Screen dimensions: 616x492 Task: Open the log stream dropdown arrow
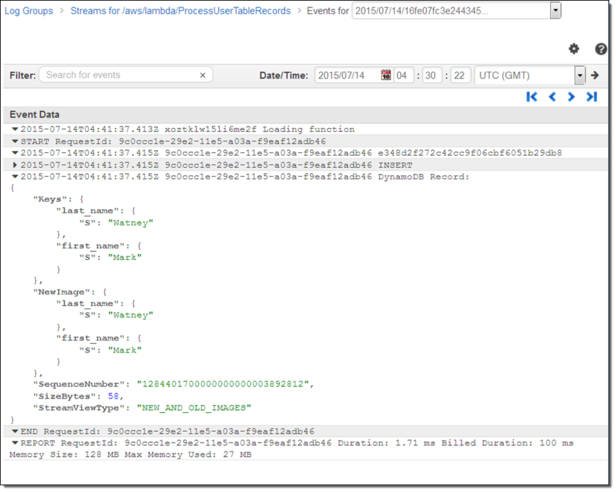pos(555,11)
